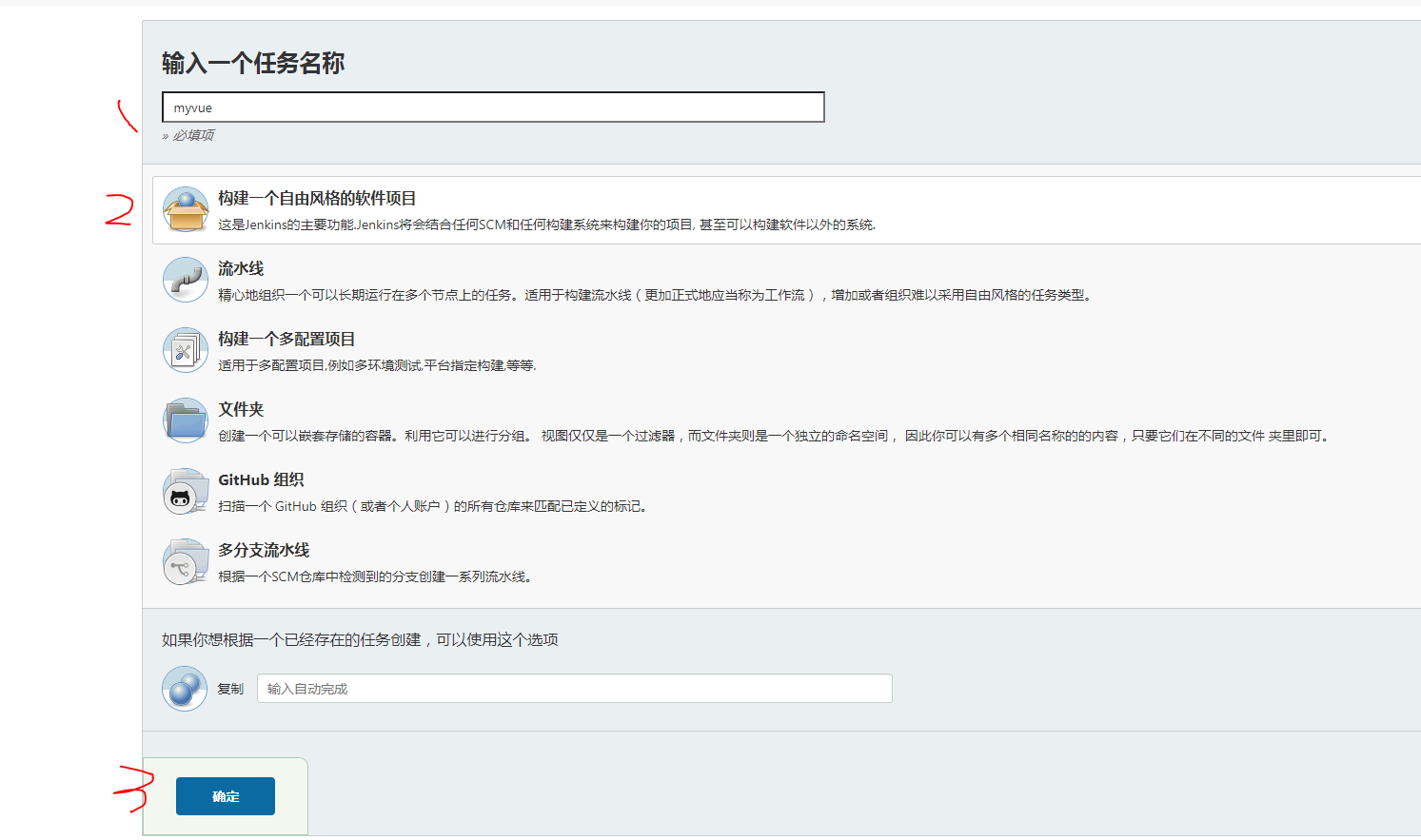Viewport: 1421px width, 840px height.
Task: Select the 多分支流水线 item type
Action: pyautogui.click(x=276, y=549)
